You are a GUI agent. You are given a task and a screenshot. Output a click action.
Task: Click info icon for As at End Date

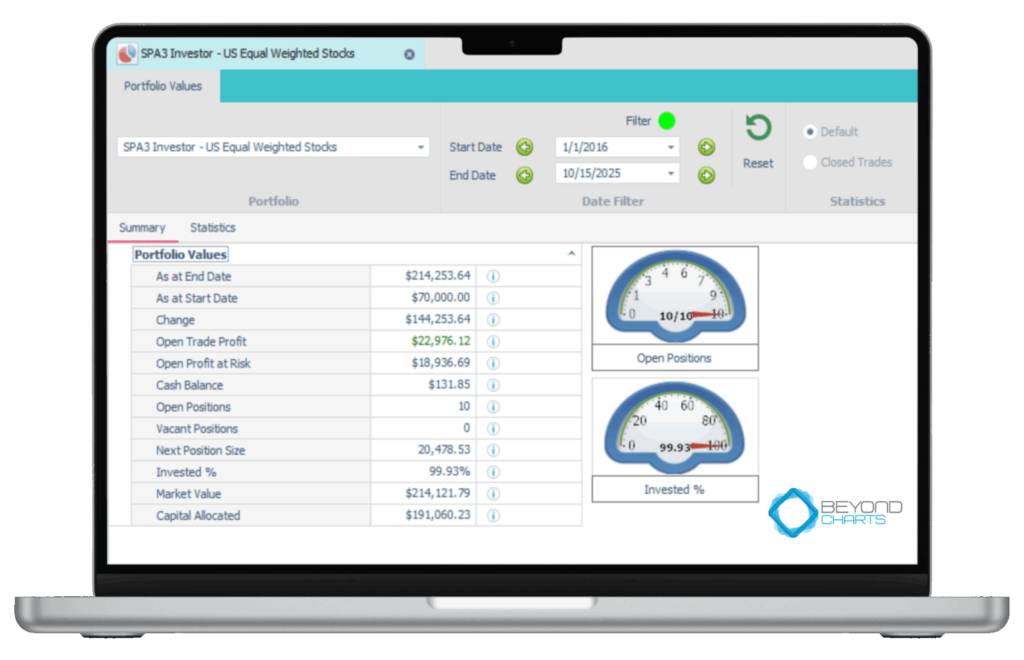coord(493,277)
